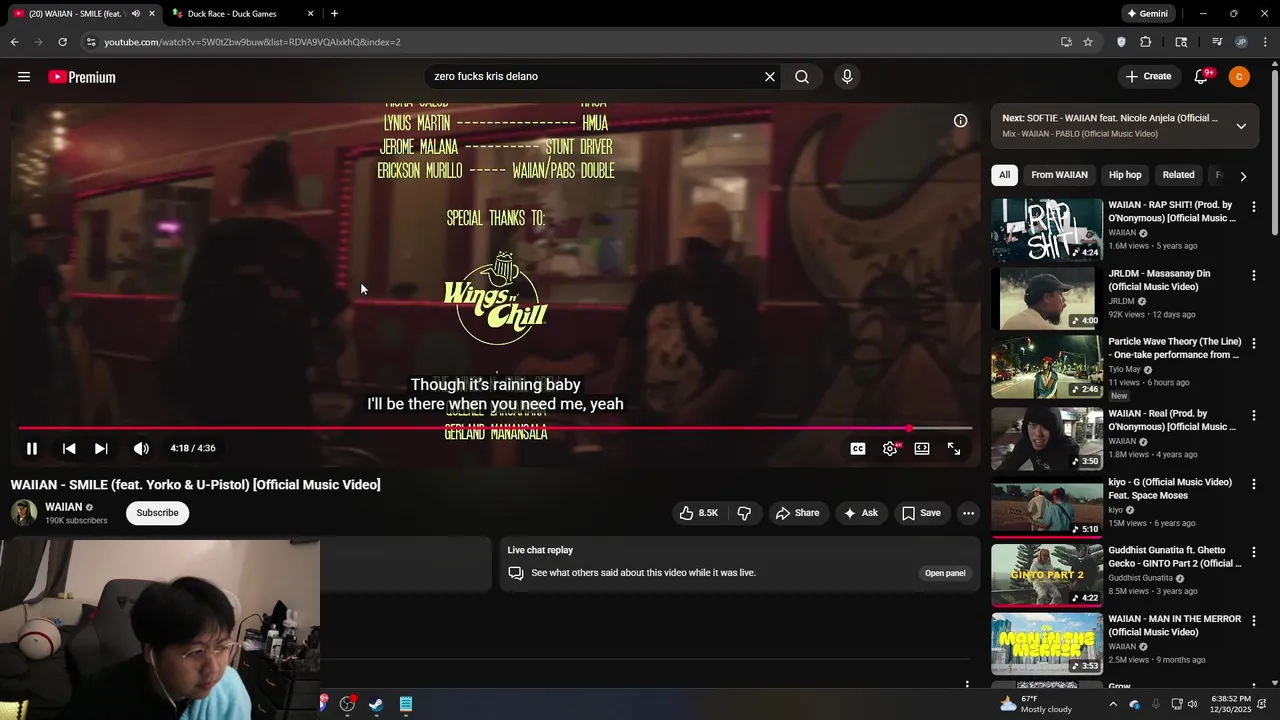Viewport: 1280px width, 720px height.
Task: Select the All filter chip
Action: coord(1004,175)
